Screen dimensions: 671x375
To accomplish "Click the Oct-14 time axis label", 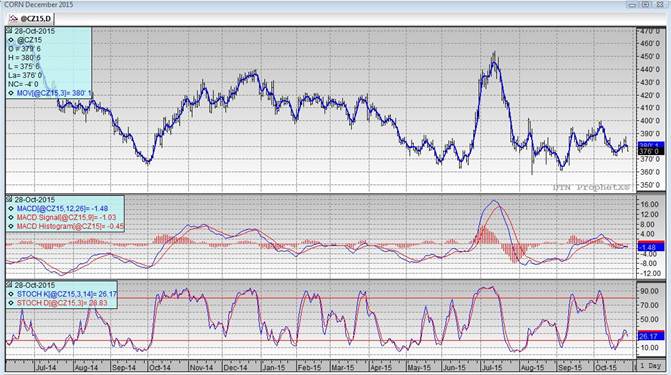I will pyautogui.click(x=159, y=367).
